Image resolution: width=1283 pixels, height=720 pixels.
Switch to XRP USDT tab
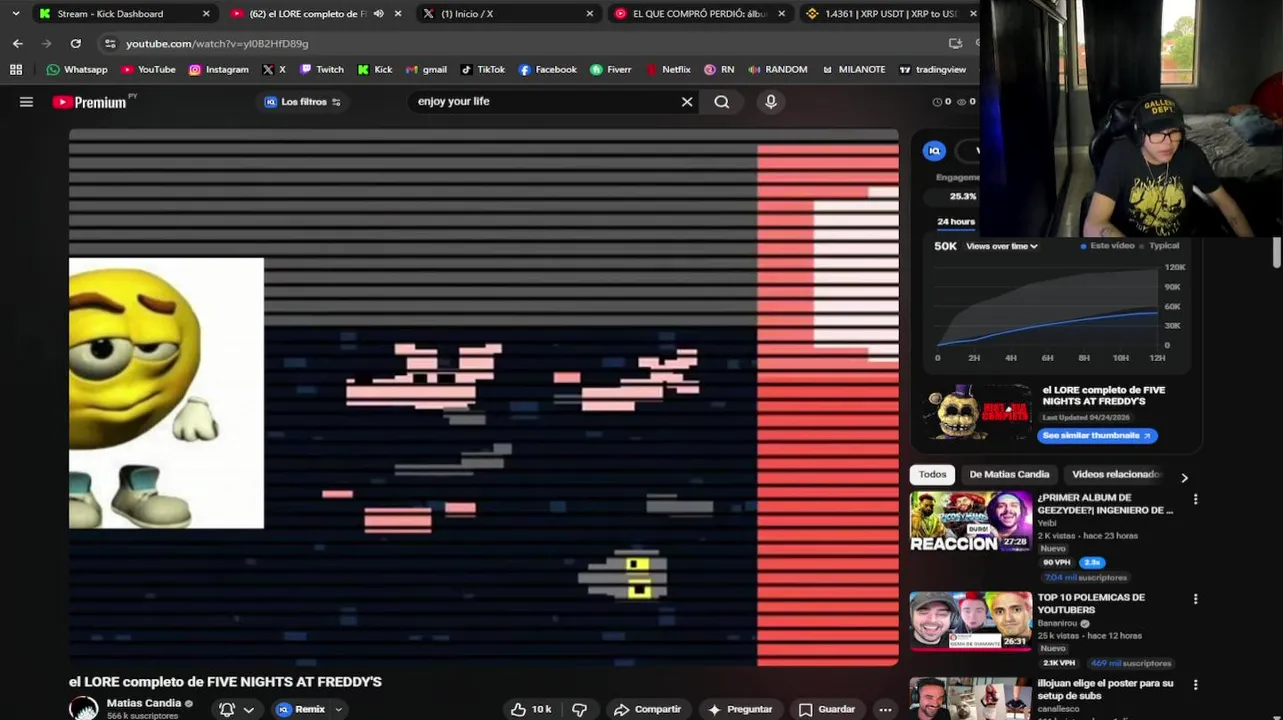pos(889,14)
